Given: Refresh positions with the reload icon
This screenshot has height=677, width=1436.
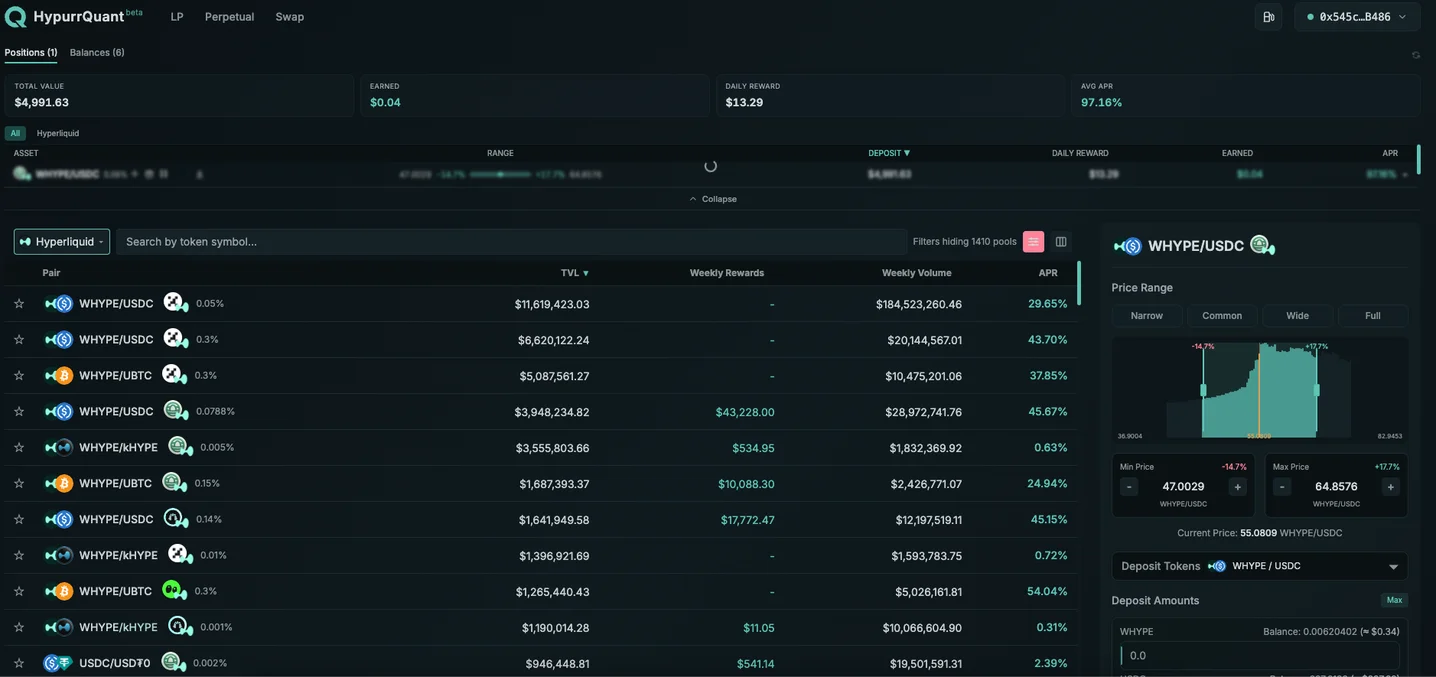Looking at the screenshot, I should click(x=1415, y=55).
